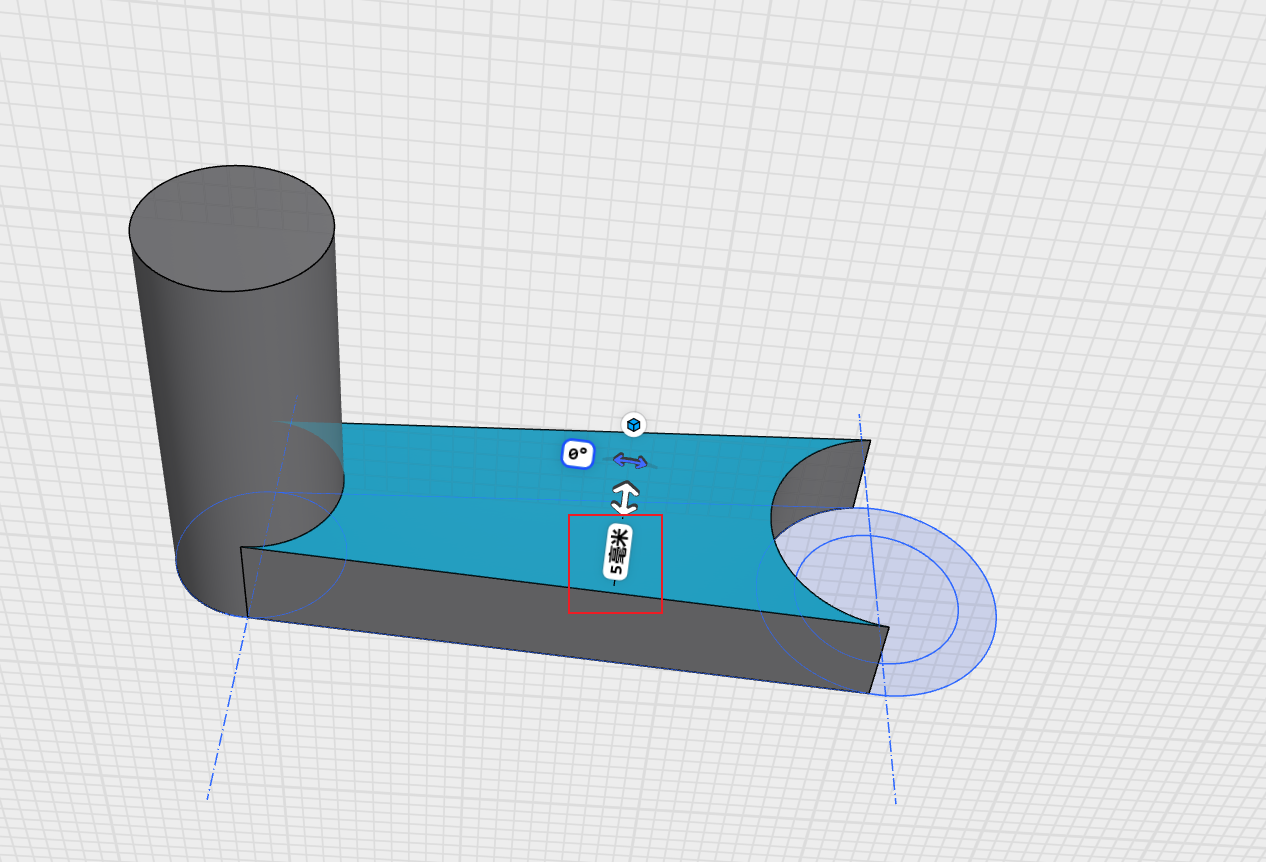
Task: Click the 0° angle value label
Action: coord(578,454)
